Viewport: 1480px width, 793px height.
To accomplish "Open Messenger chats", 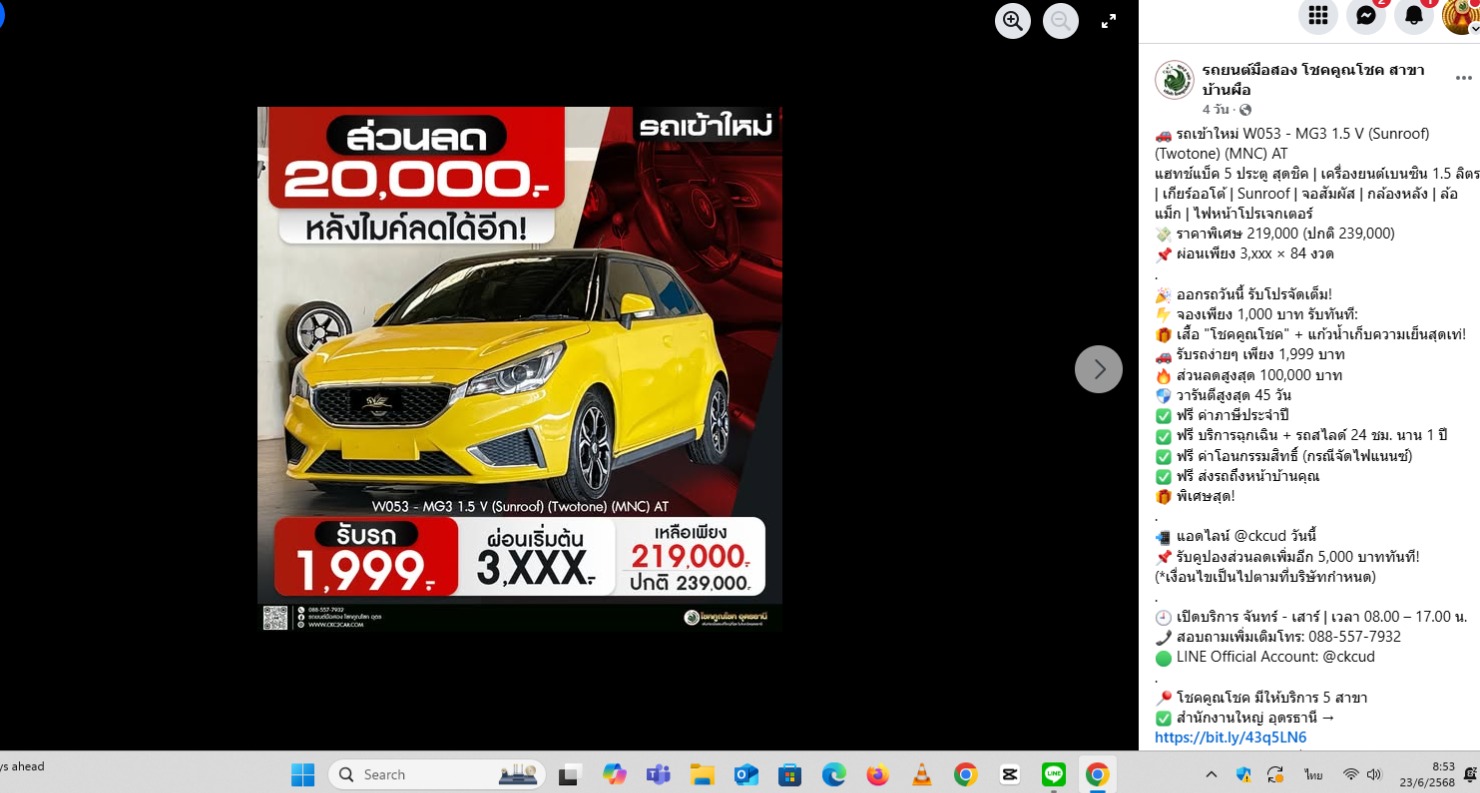I will [x=1366, y=15].
